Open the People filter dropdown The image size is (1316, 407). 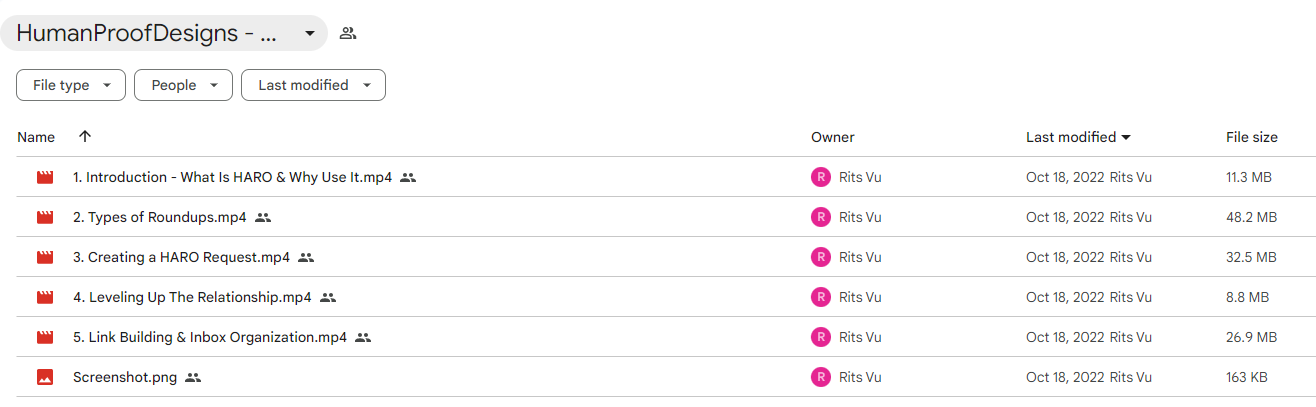[183, 85]
